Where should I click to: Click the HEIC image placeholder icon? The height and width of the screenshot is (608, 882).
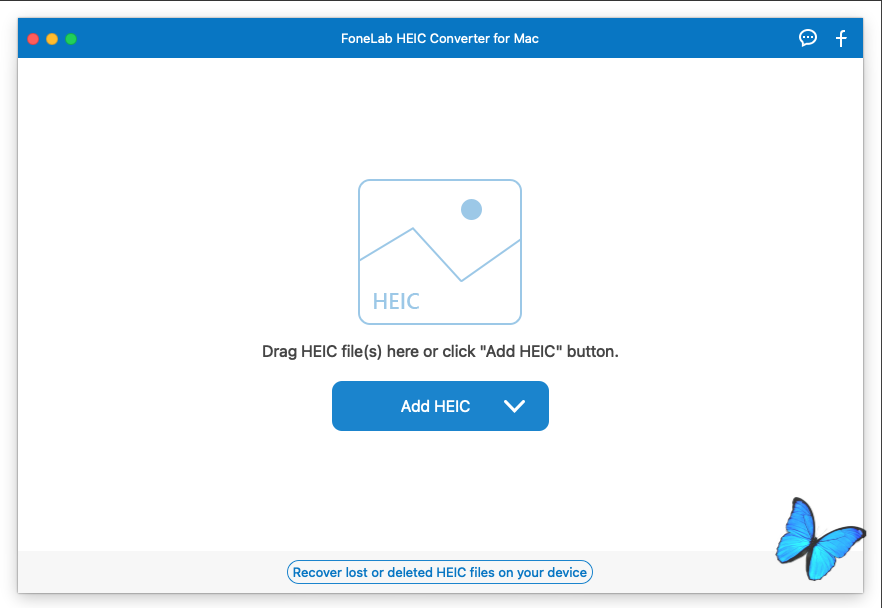[x=440, y=251]
